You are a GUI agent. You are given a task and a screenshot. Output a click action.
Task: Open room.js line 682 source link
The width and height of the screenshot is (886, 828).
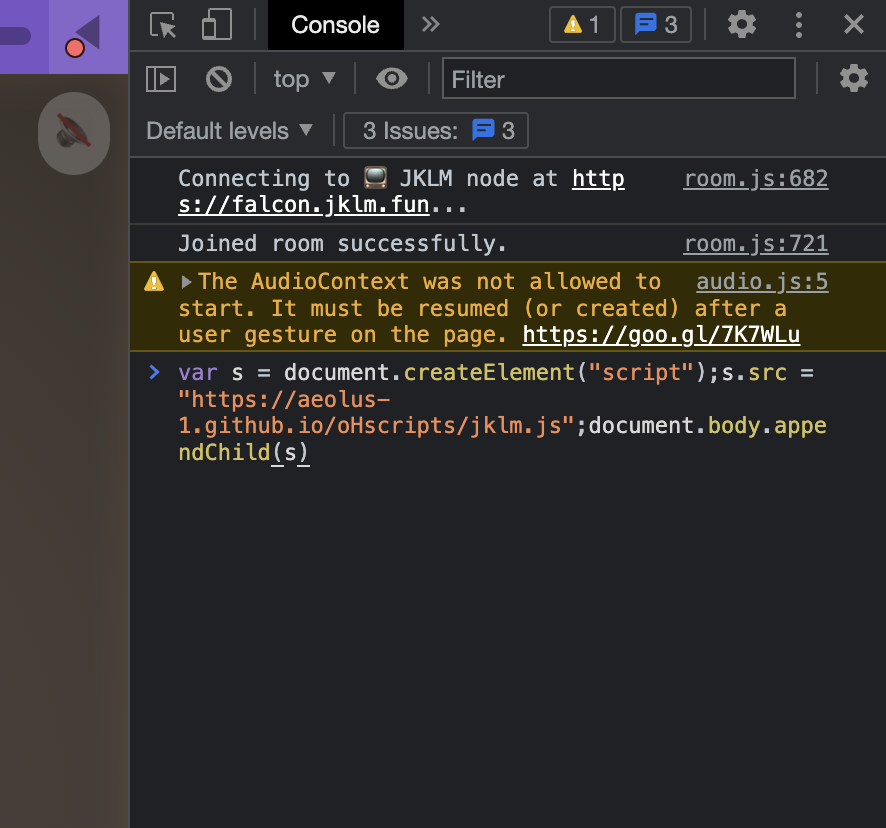coord(756,178)
